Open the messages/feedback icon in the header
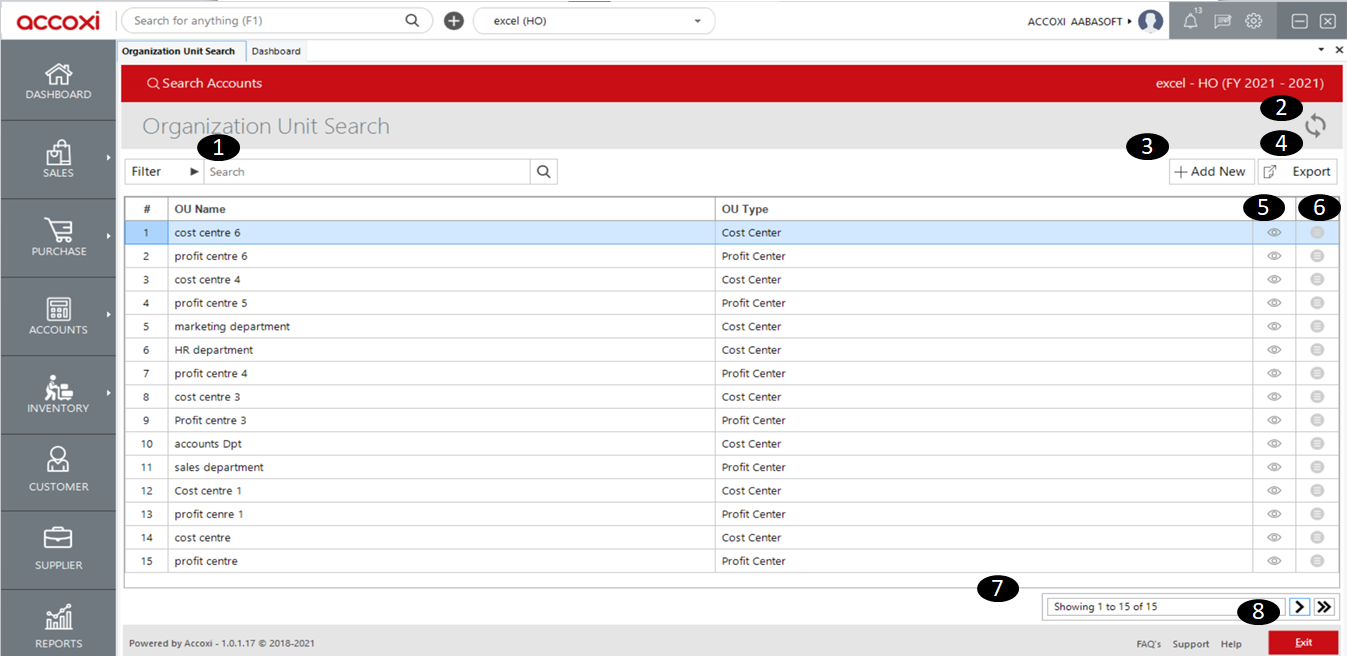 (x=1221, y=20)
